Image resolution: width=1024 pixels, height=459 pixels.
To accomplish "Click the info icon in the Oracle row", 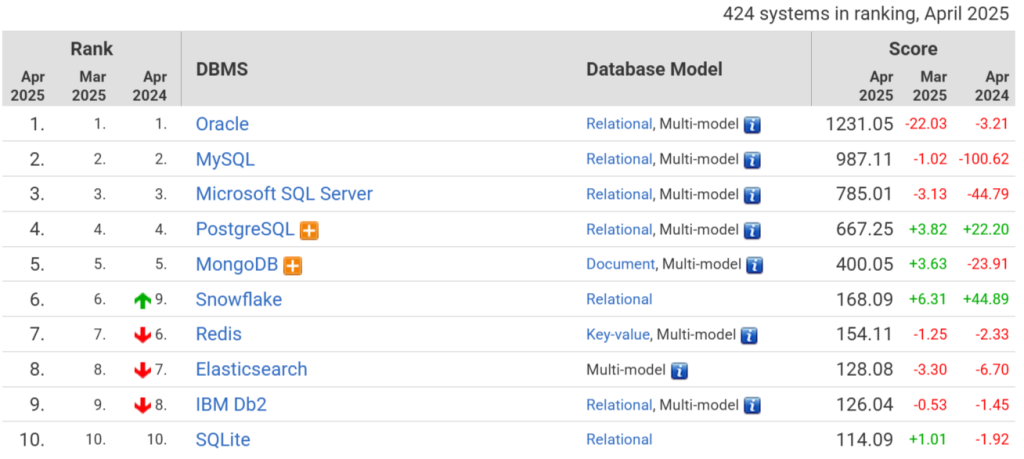I will (752, 125).
